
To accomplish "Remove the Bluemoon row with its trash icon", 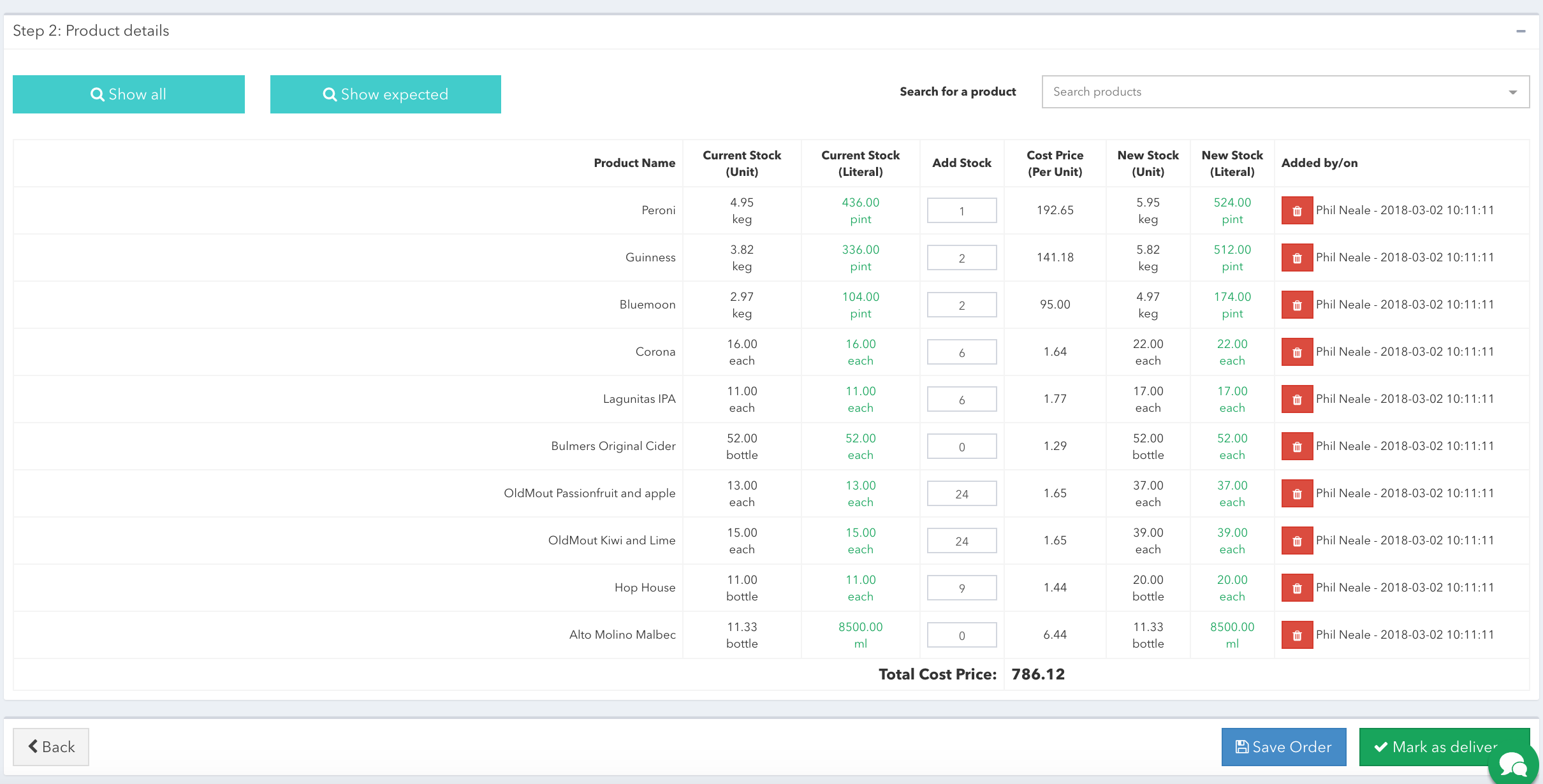I will coord(1297,305).
